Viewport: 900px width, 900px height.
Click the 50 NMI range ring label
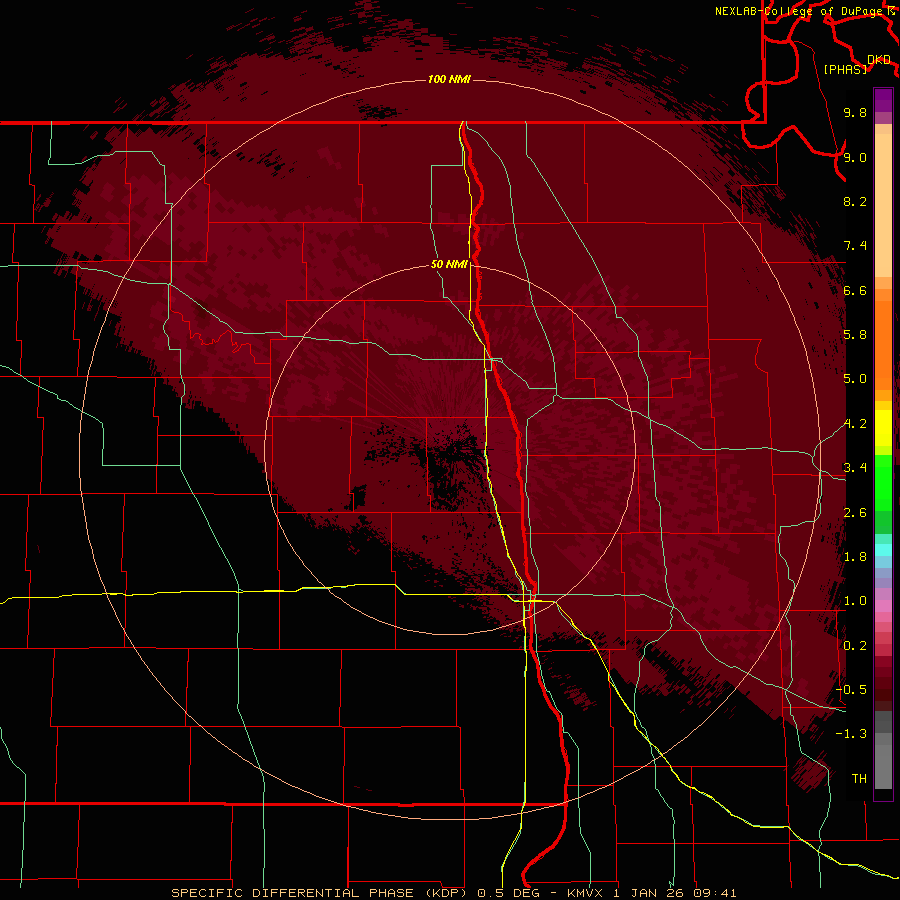point(449,264)
